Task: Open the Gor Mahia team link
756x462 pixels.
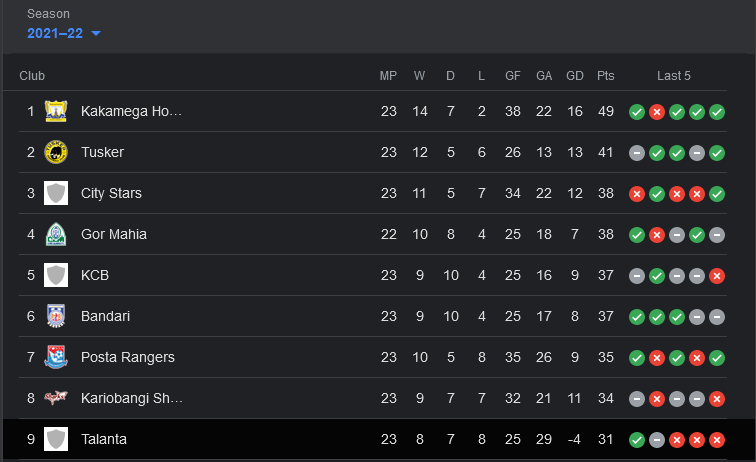Action: tap(114, 234)
